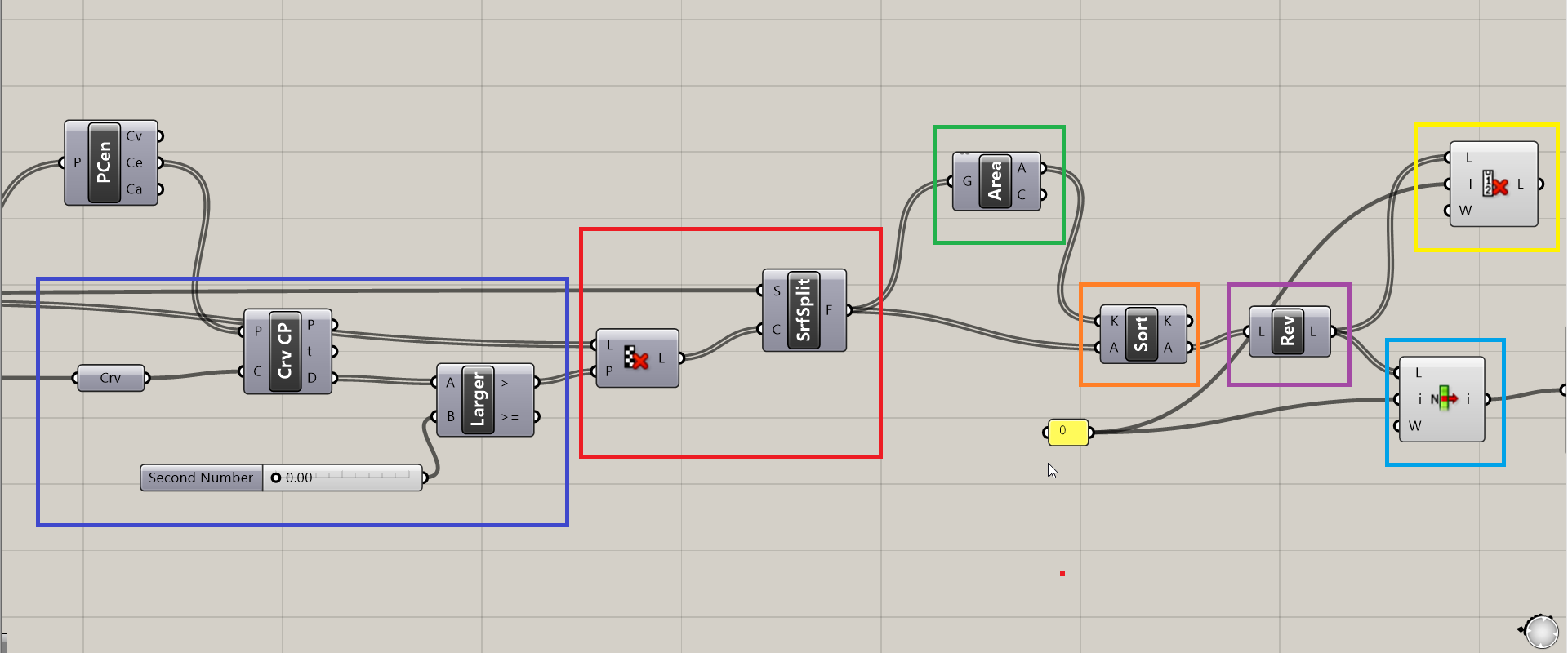Click the L input of Cull Pattern
This screenshot has width=1568, height=653.
click(610, 345)
